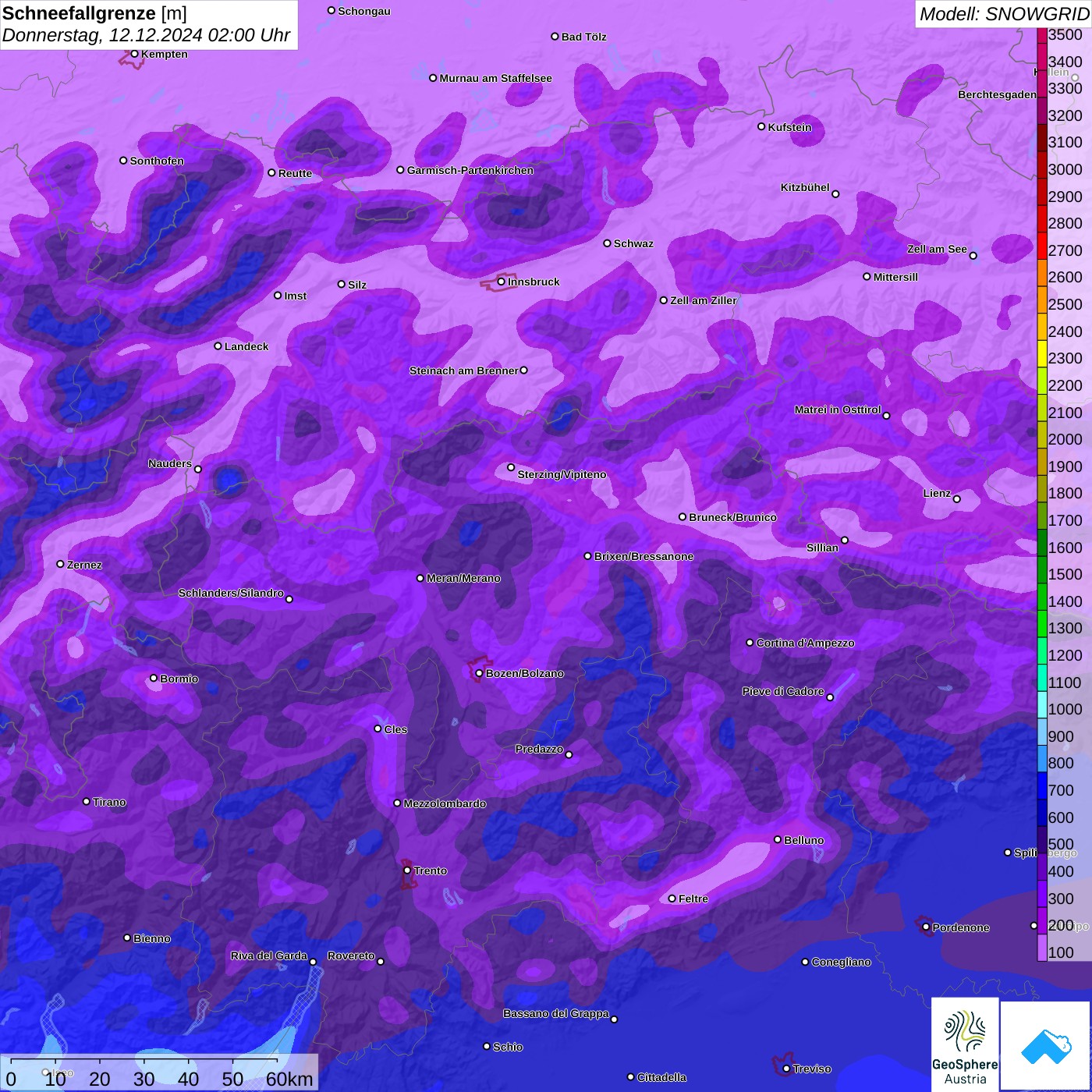Click the Treviso marker dot

click(x=786, y=1069)
